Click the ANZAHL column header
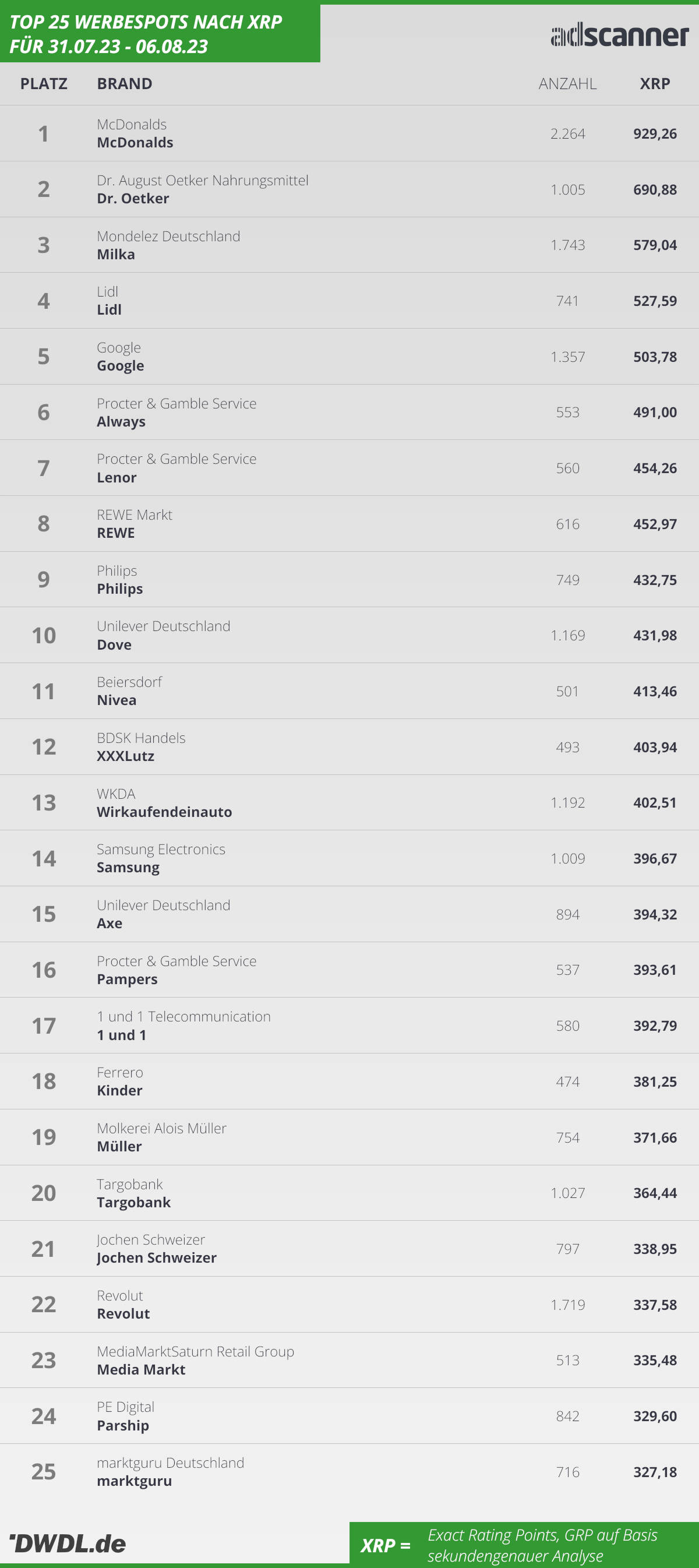699x1568 pixels. tap(567, 83)
